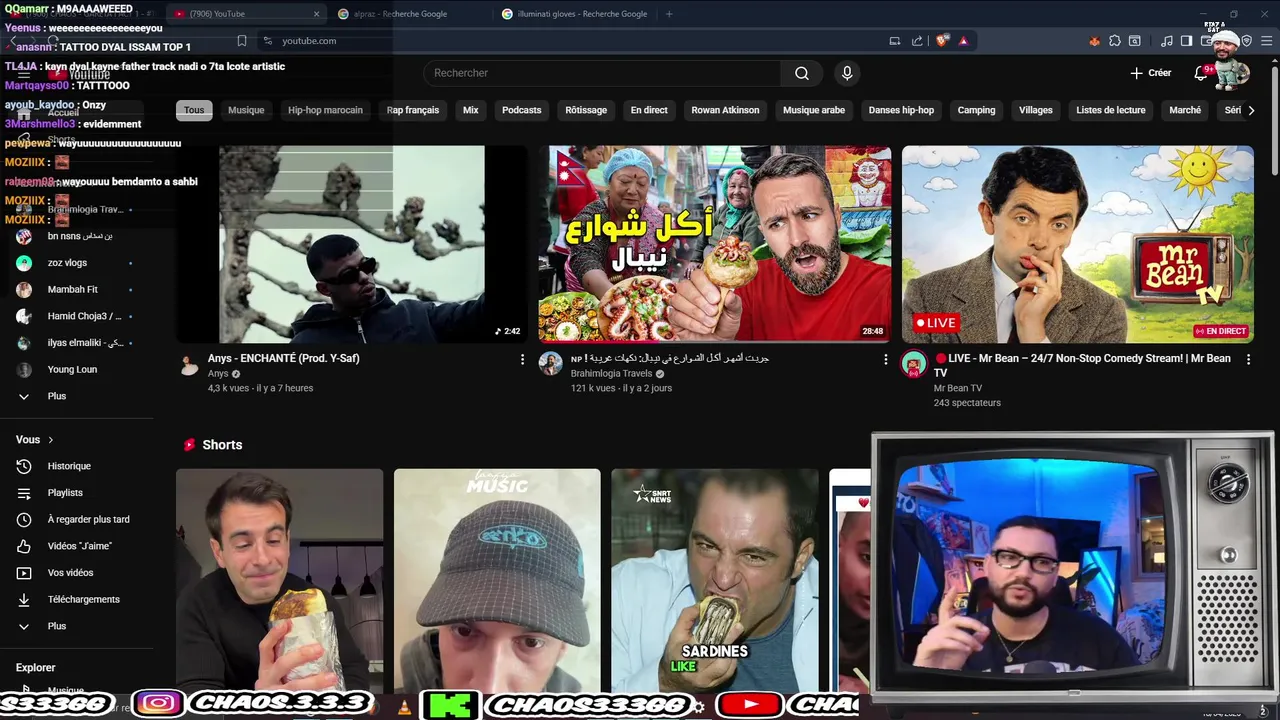1280x720 pixels.
Task: Open the Brave VPN shield icon
Action: [1246, 41]
